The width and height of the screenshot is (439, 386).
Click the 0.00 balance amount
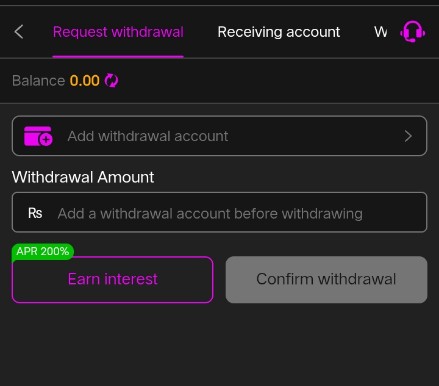85,81
